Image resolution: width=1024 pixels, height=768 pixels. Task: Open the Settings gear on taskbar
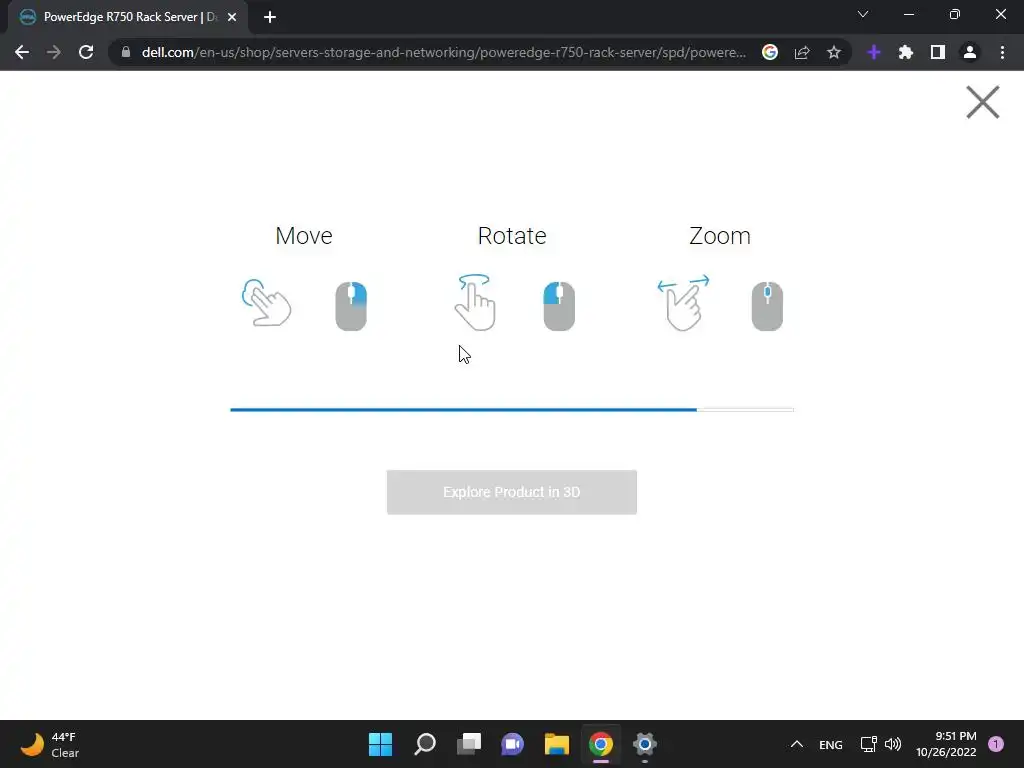pos(645,744)
